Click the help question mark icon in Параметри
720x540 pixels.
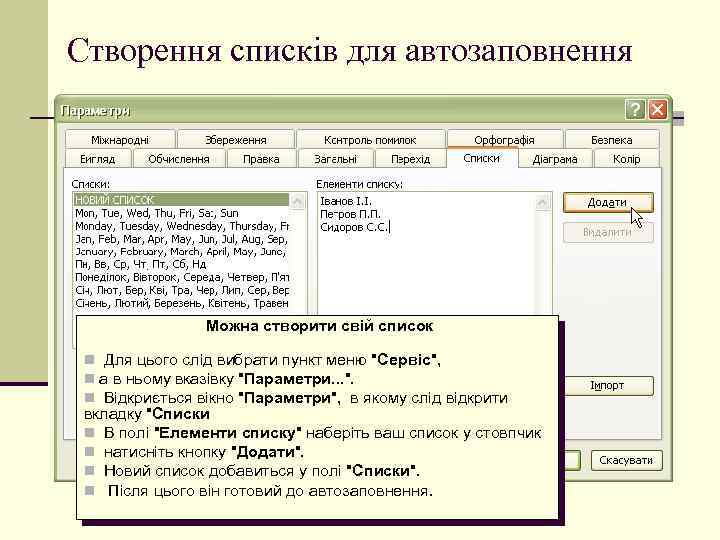[635, 110]
